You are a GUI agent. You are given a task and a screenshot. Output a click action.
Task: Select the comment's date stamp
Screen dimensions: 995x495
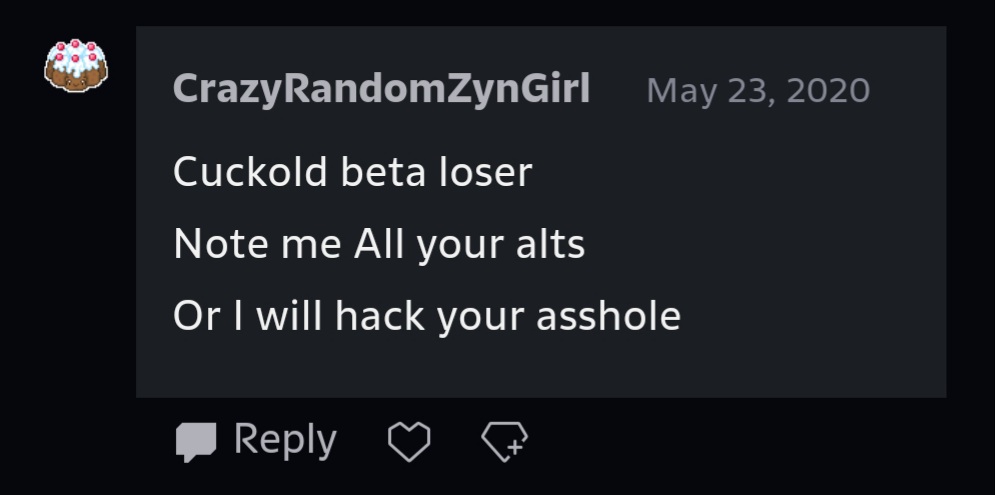click(x=758, y=91)
